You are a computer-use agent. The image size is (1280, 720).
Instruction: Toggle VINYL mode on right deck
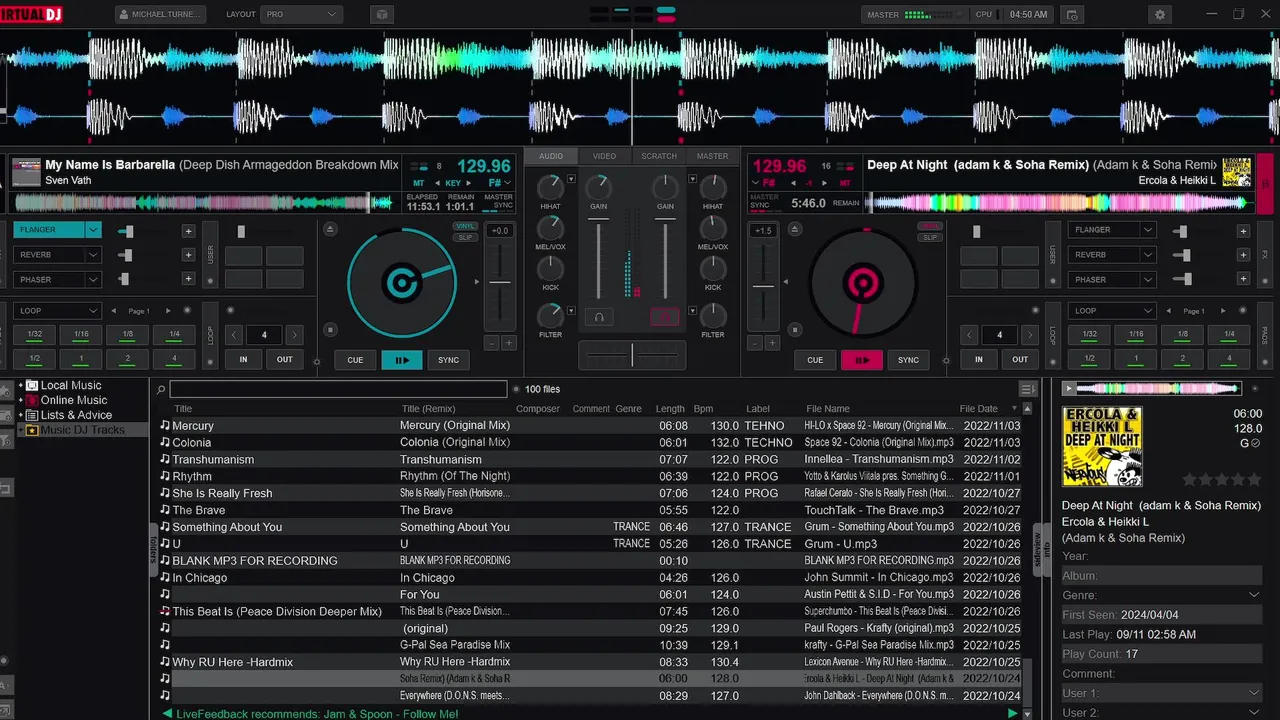pos(930,226)
